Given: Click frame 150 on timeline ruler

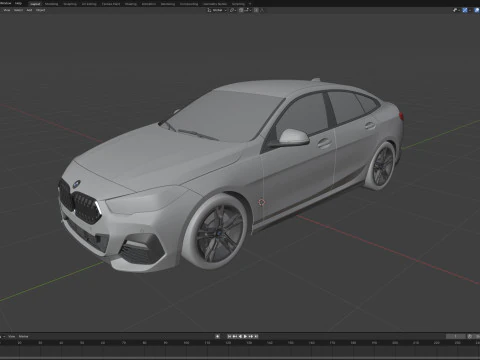Looking at the screenshot, I should [290, 343].
